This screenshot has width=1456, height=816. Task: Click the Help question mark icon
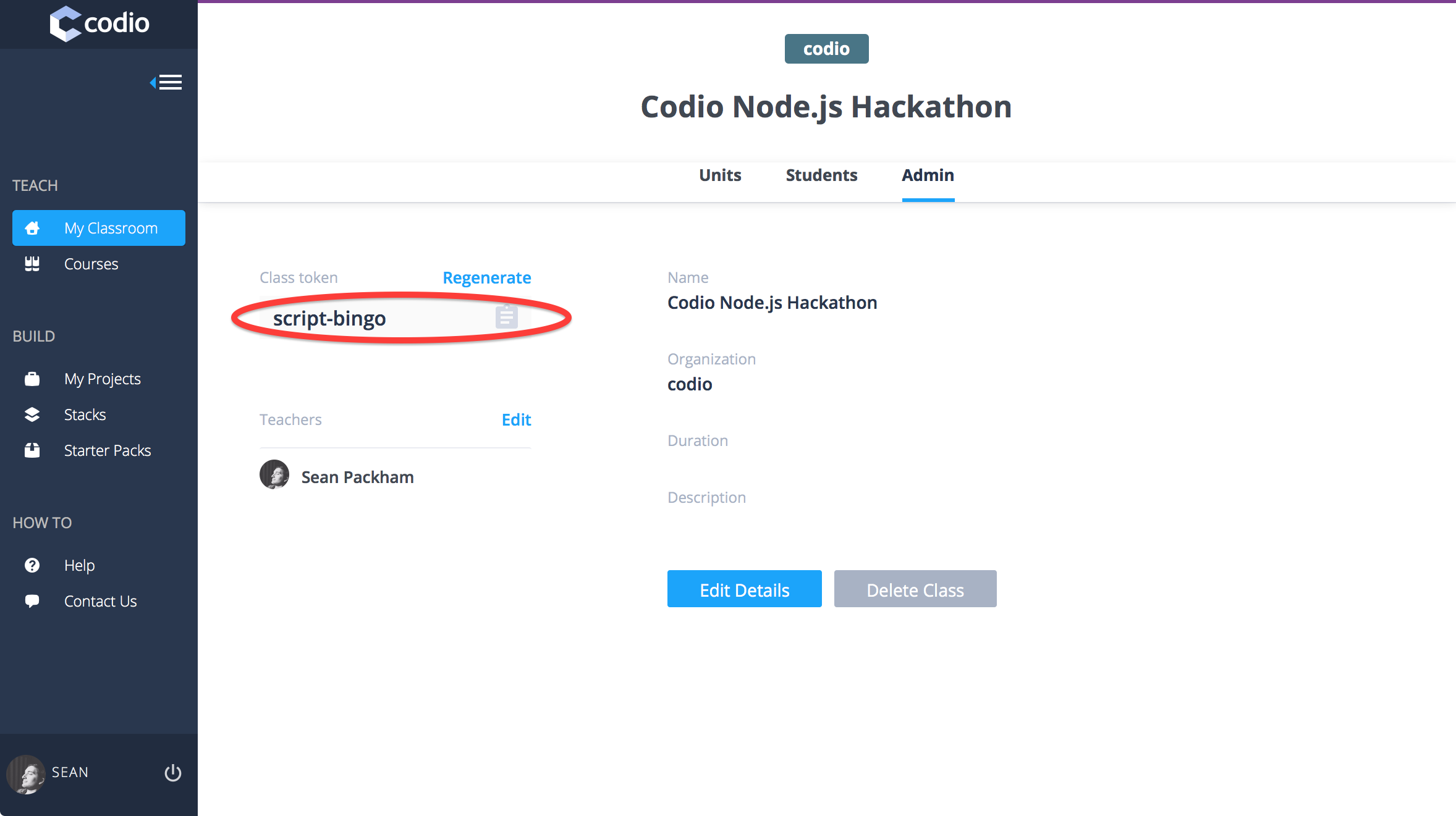32,565
